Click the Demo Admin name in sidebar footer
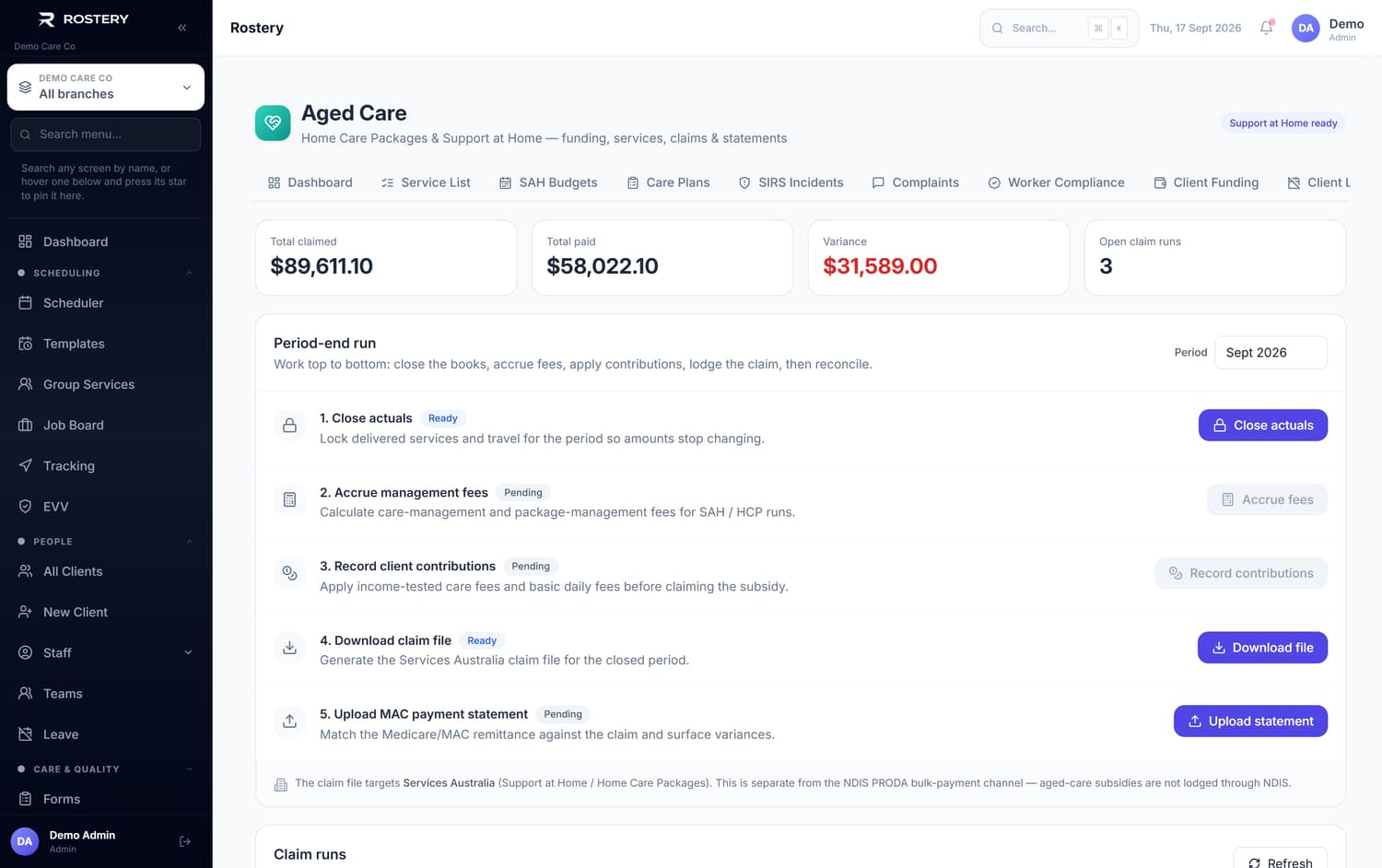The width and height of the screenshot is (1382, 868). tap(82, 835)
